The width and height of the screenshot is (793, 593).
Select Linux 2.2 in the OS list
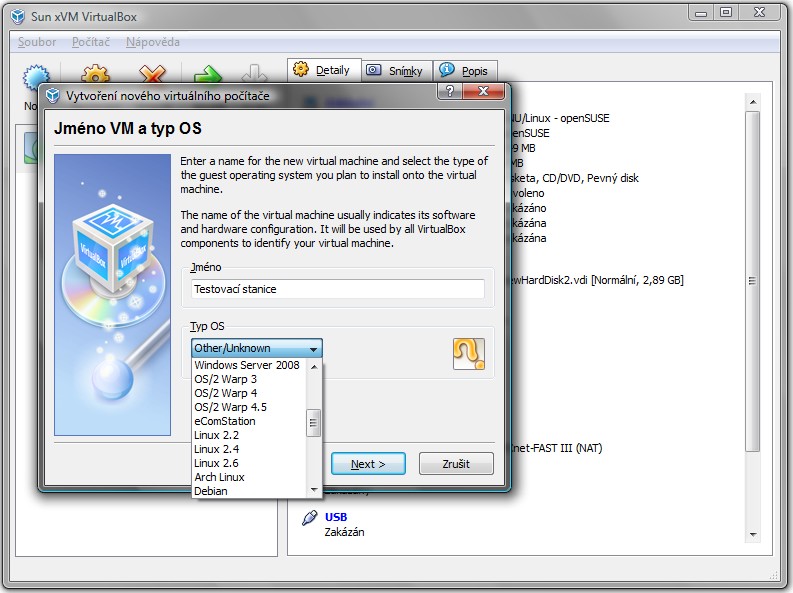(249, 435)
